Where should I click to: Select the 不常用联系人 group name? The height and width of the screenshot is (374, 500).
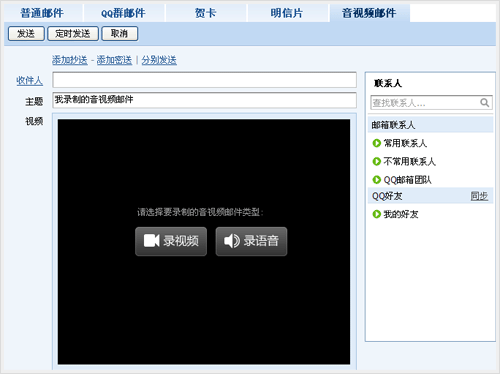point(410,162)
